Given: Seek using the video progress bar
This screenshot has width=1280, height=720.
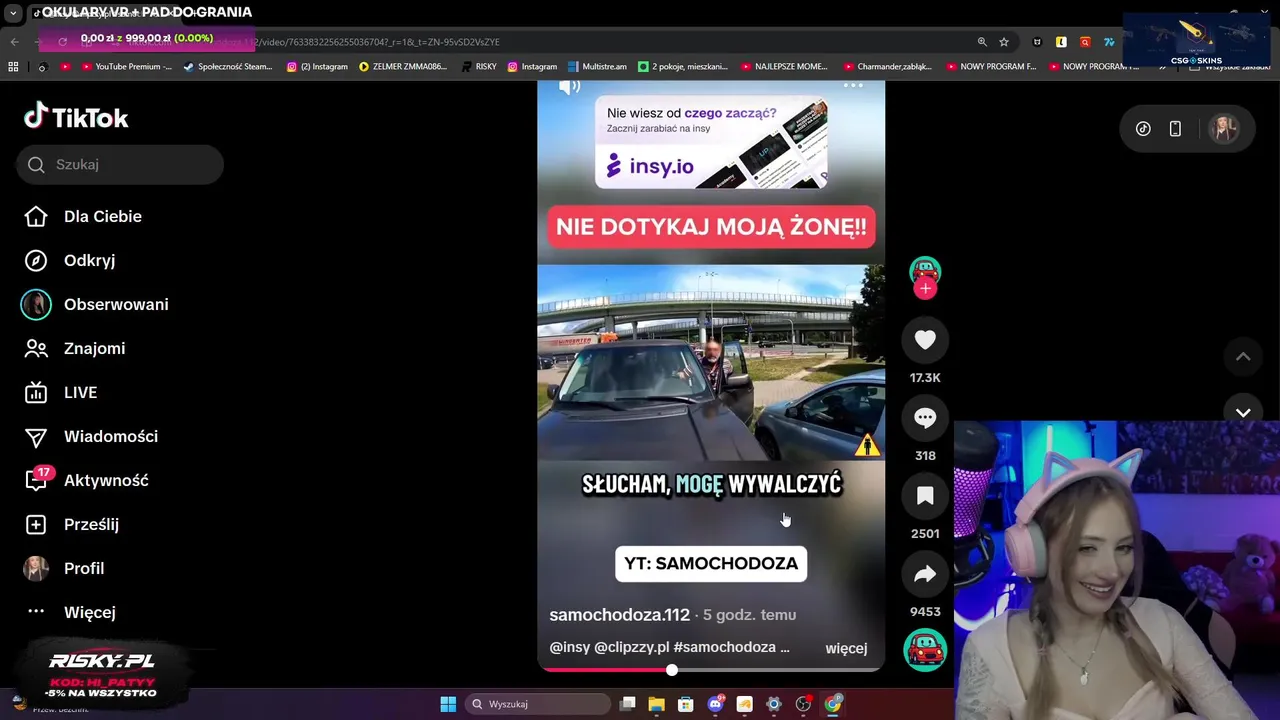Looking at the screenshot, I should [711, 669].
